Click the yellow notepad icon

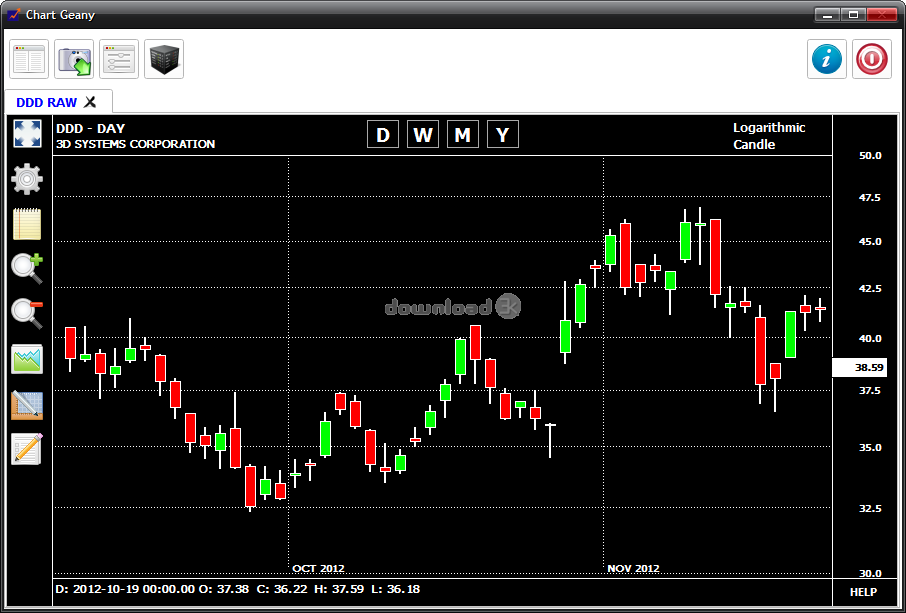click(x=27, y=224)
